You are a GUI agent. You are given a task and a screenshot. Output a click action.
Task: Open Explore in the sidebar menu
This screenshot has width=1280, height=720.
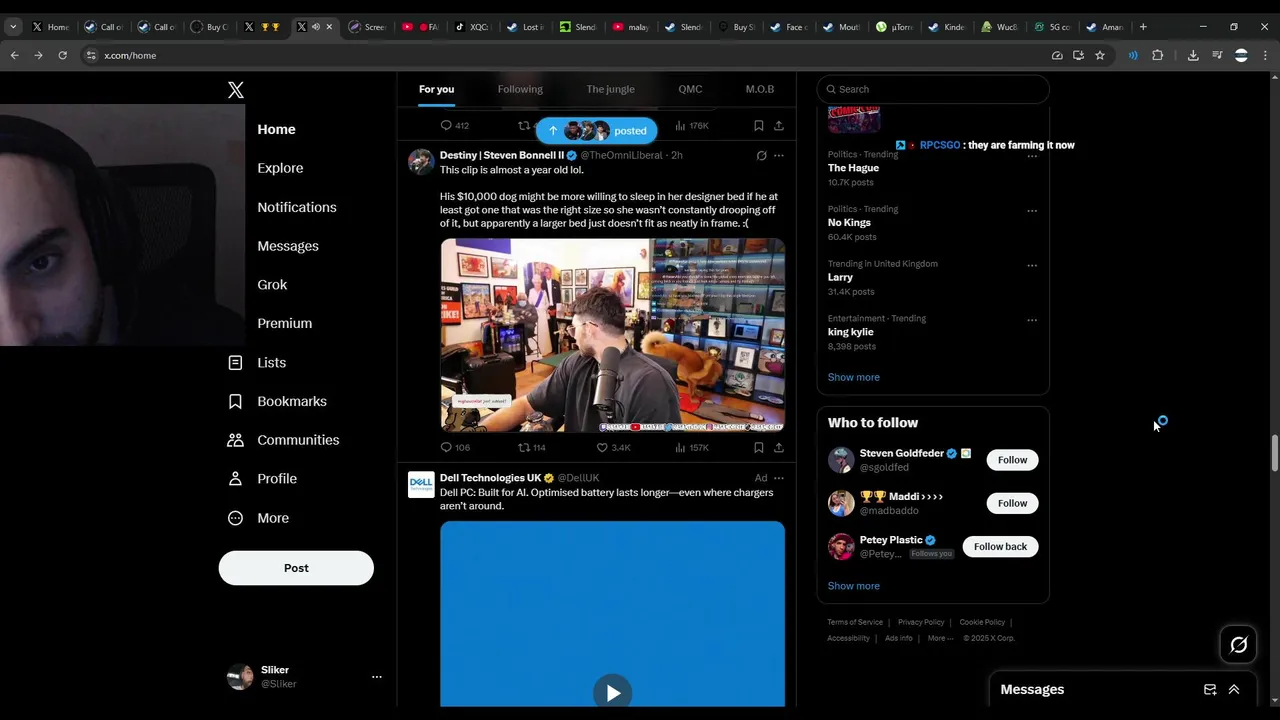point(280,168)
